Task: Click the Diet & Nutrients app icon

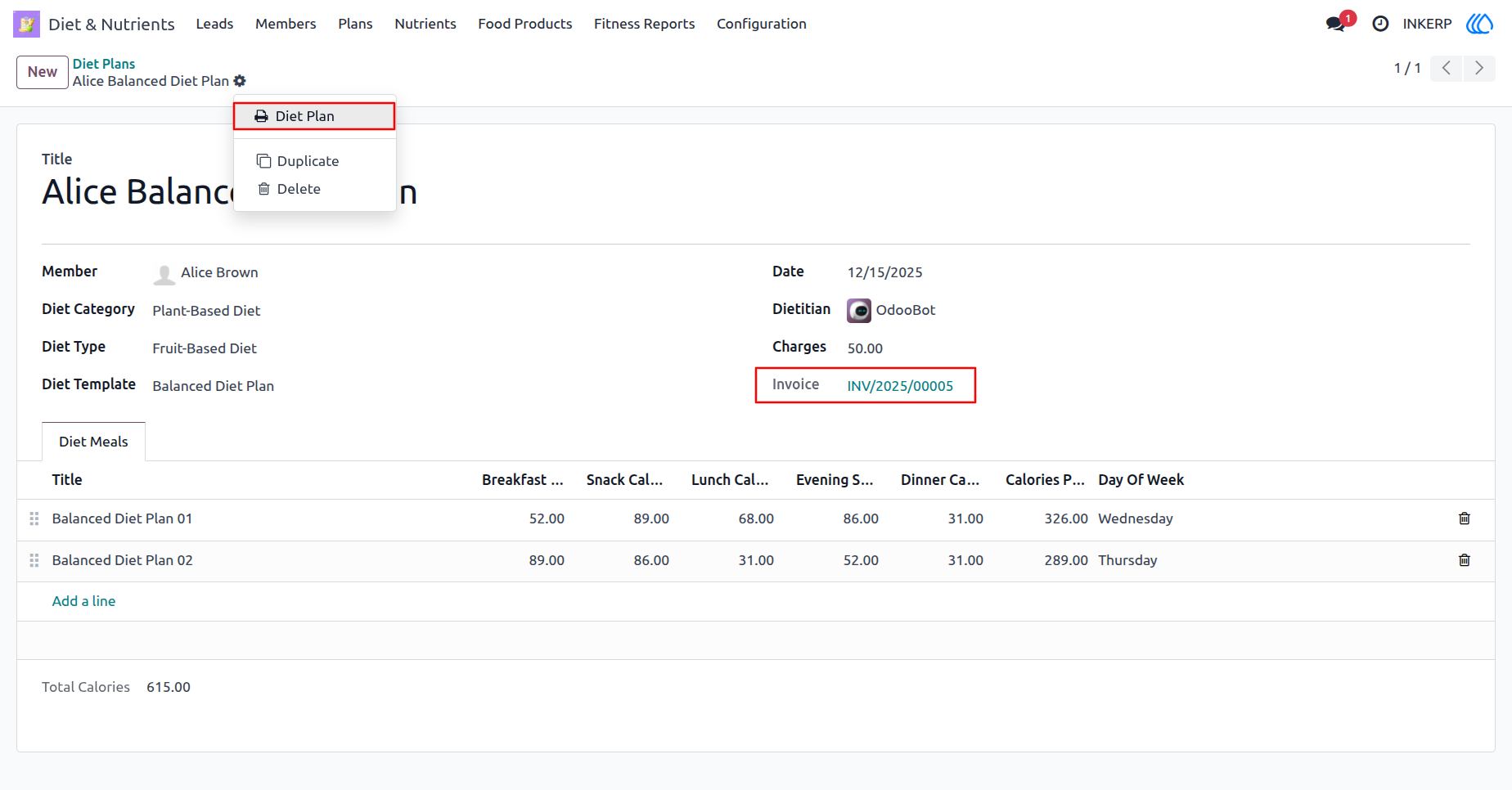Action: point(26,24)
